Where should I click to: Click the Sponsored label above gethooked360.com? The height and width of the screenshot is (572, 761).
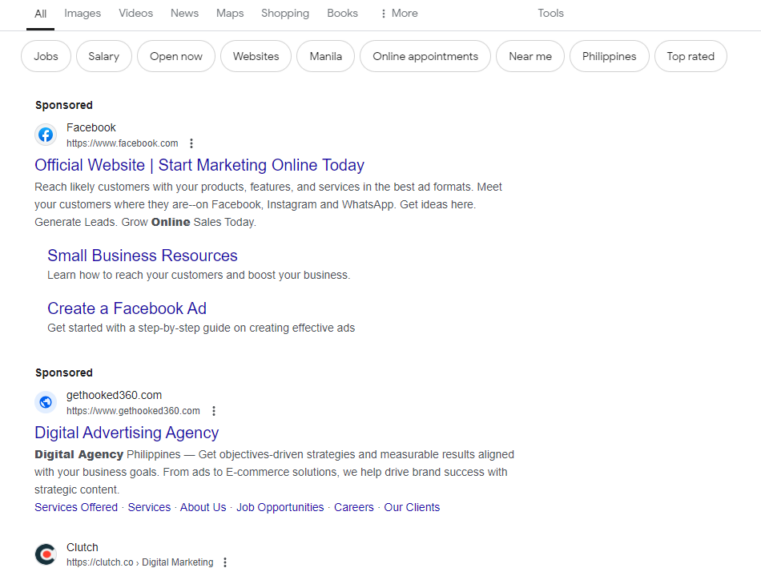click(x=64, y=373)
